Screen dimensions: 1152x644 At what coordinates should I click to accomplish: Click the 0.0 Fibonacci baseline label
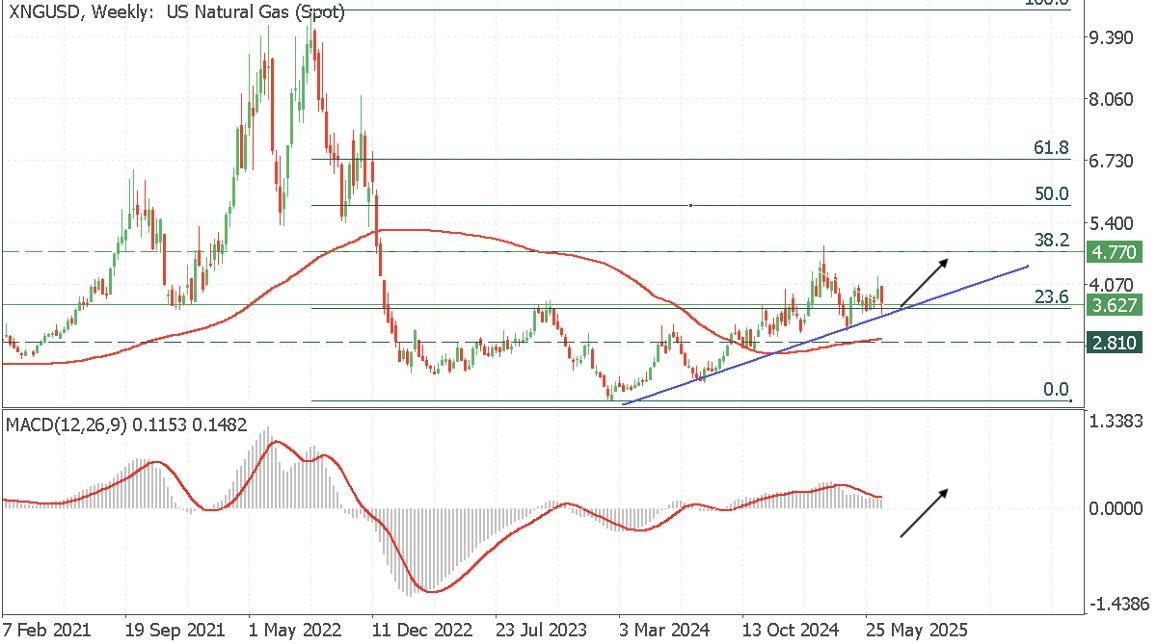(x=1055, y=388)
